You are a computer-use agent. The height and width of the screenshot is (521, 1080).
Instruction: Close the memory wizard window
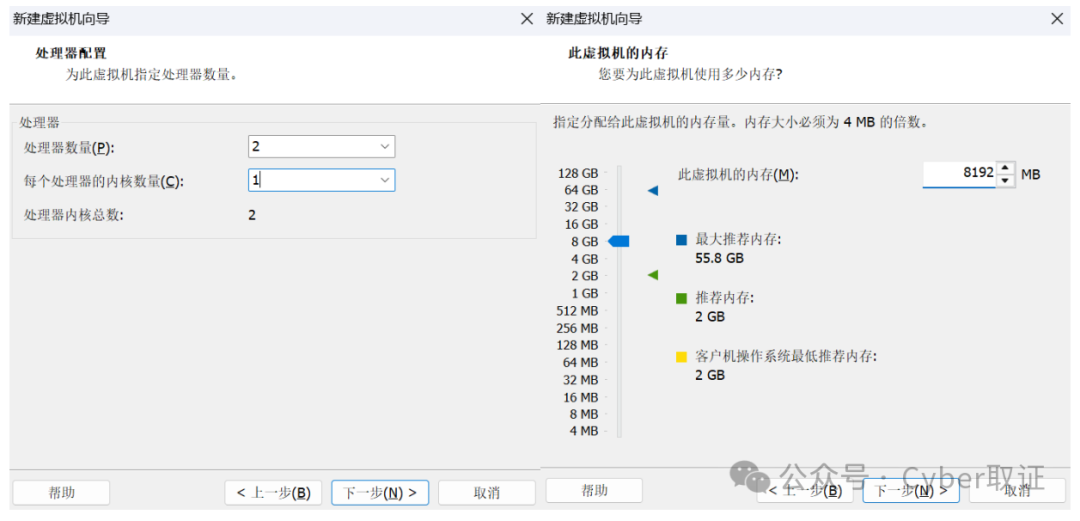(1057, 19)
